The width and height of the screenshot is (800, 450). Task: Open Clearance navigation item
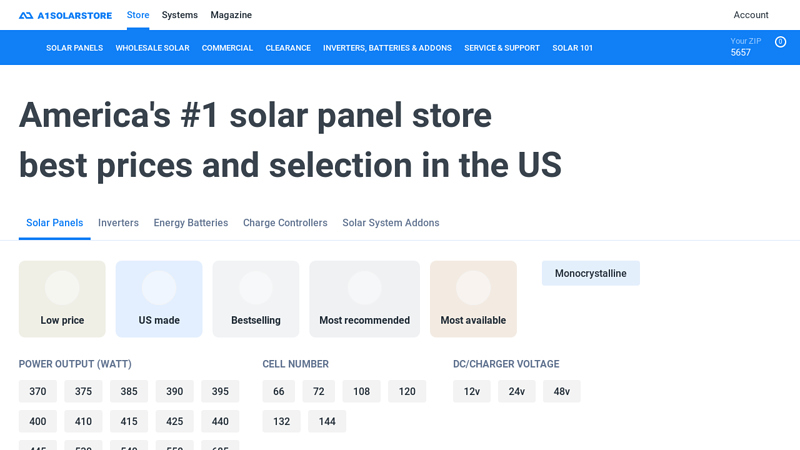(288, 48)
